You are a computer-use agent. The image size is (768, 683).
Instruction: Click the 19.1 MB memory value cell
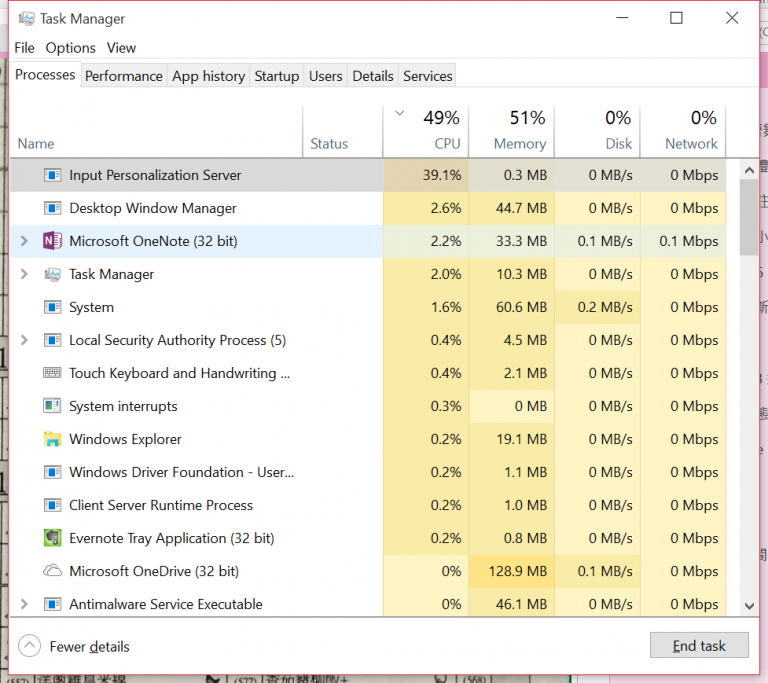coord(511,439)
